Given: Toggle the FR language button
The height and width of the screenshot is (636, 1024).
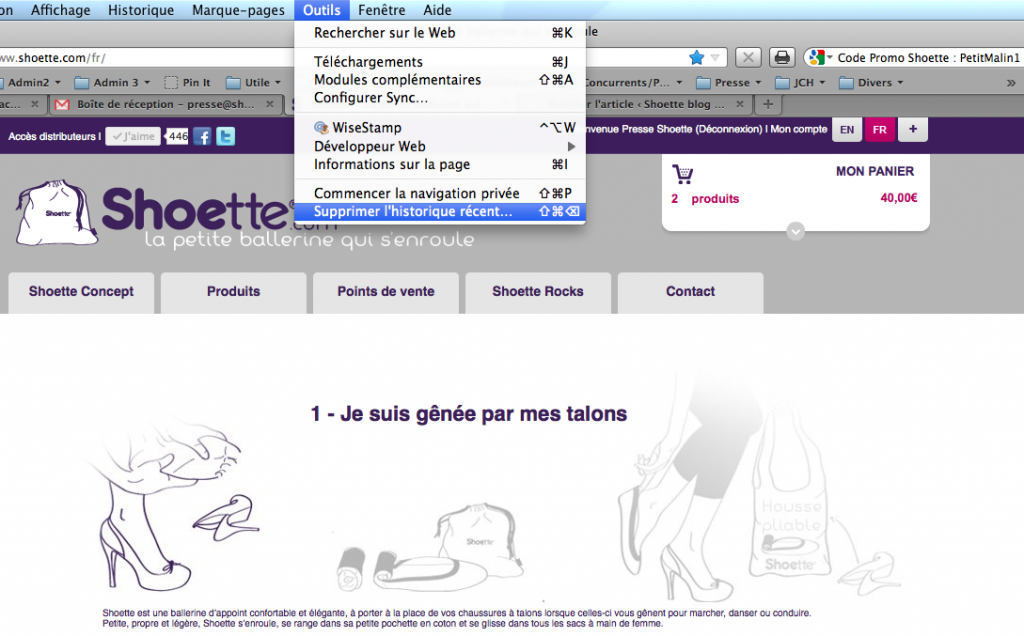Looking at the screenshot, I should (x=879, y=129).
